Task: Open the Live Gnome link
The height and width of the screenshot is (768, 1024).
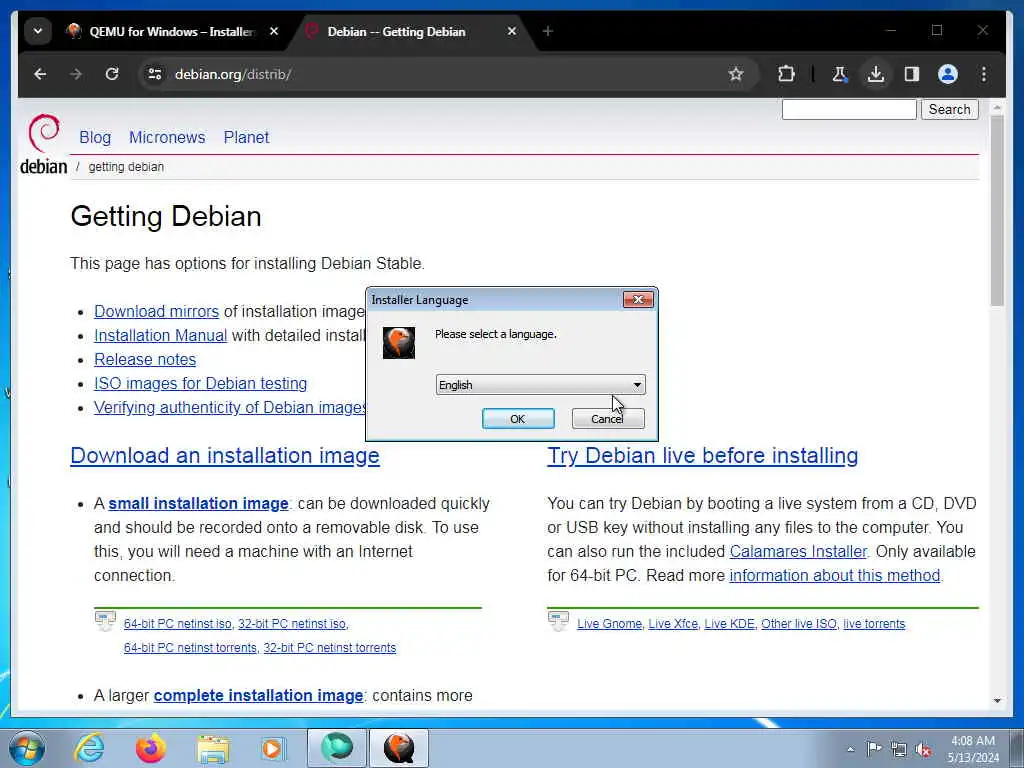Action: point(609,624)
